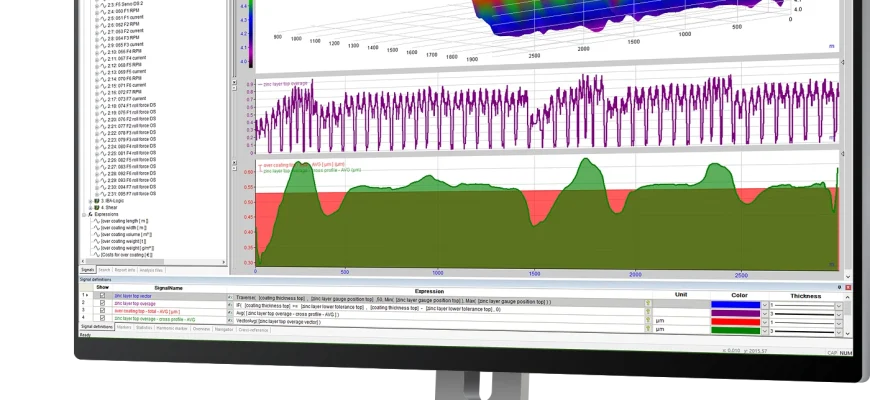Toggle Show checkbox for zinc layer top average
The width and height of the screenshot is (870, 400).
101,304
